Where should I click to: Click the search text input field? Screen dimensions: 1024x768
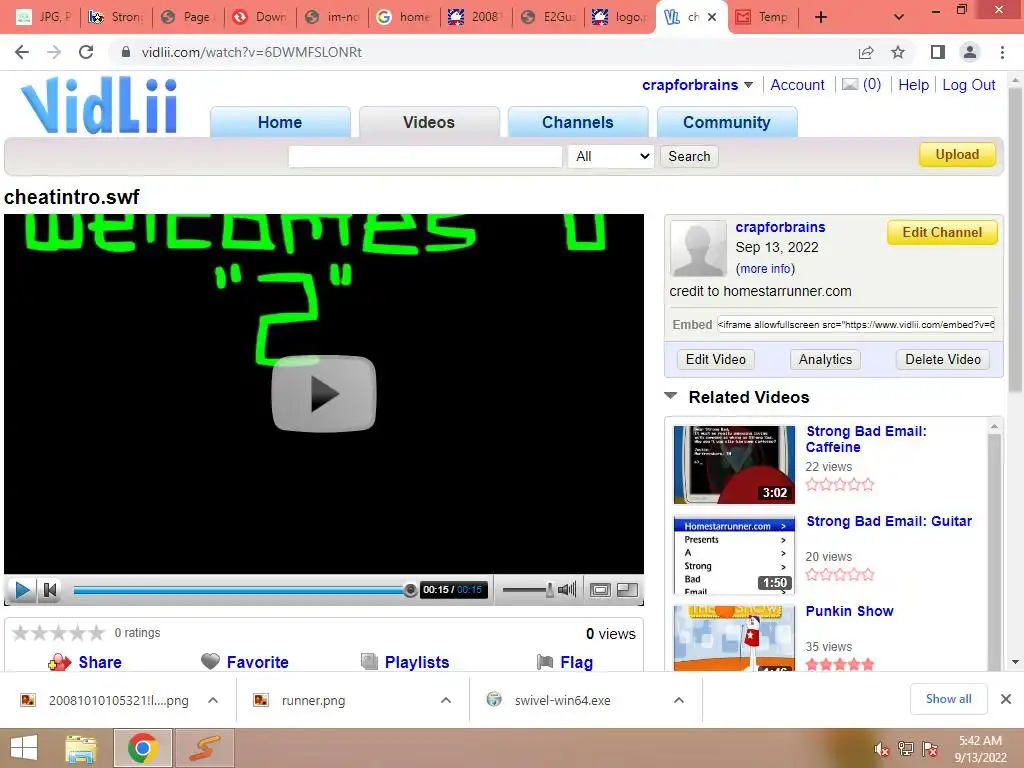pos(425,156)
